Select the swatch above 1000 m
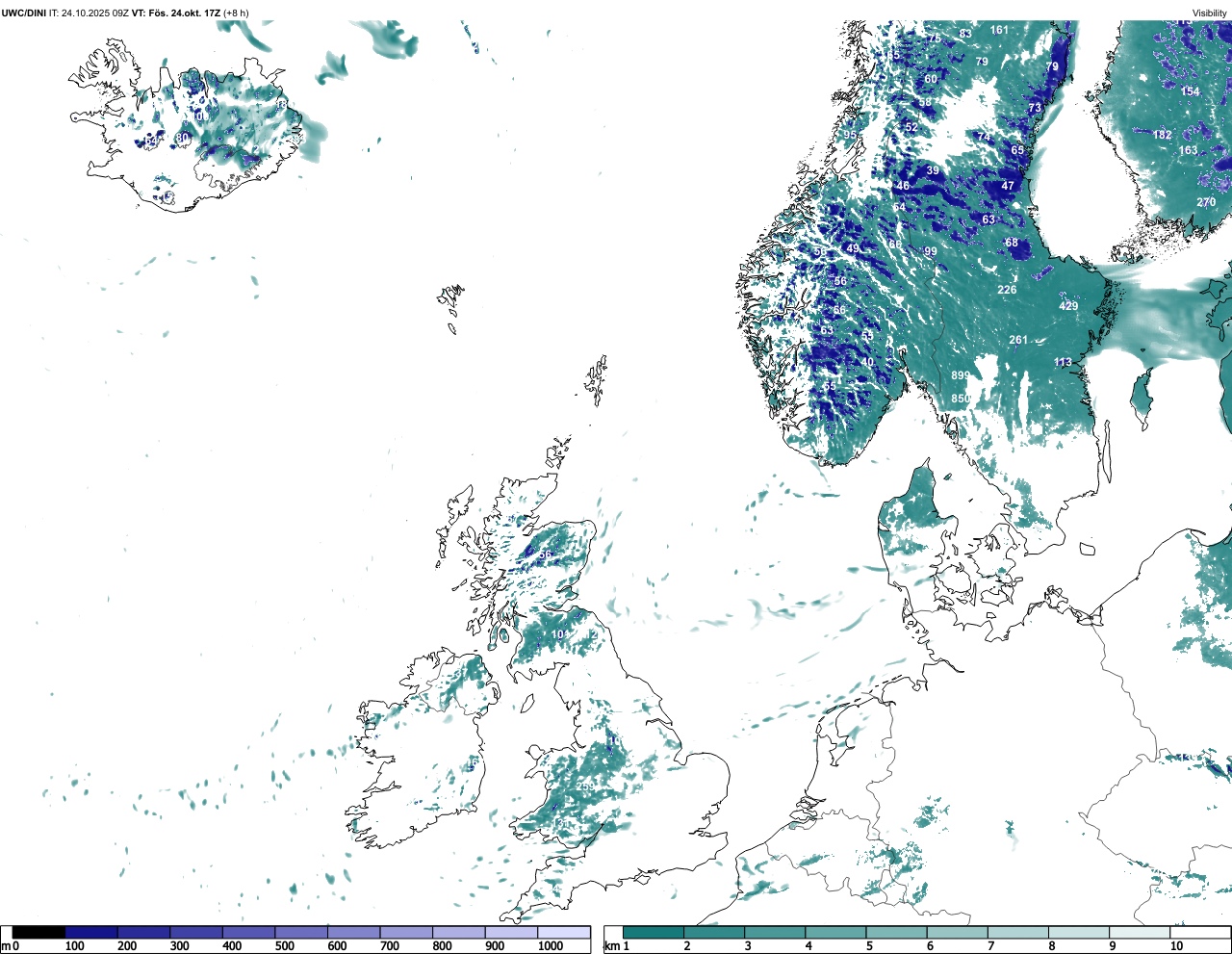Viewport: 1232px width, 954px height. (564, 932)
